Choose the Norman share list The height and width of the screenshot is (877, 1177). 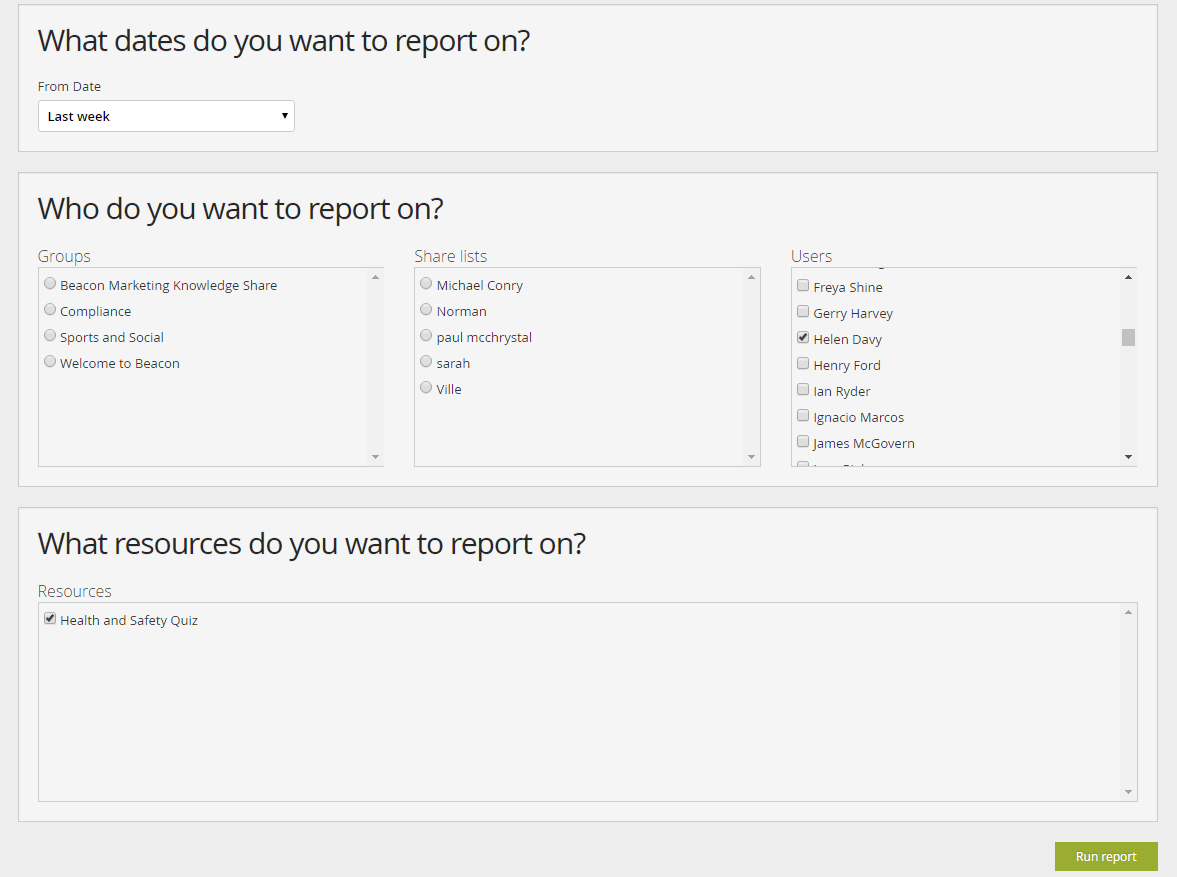[x=427, y=310]
